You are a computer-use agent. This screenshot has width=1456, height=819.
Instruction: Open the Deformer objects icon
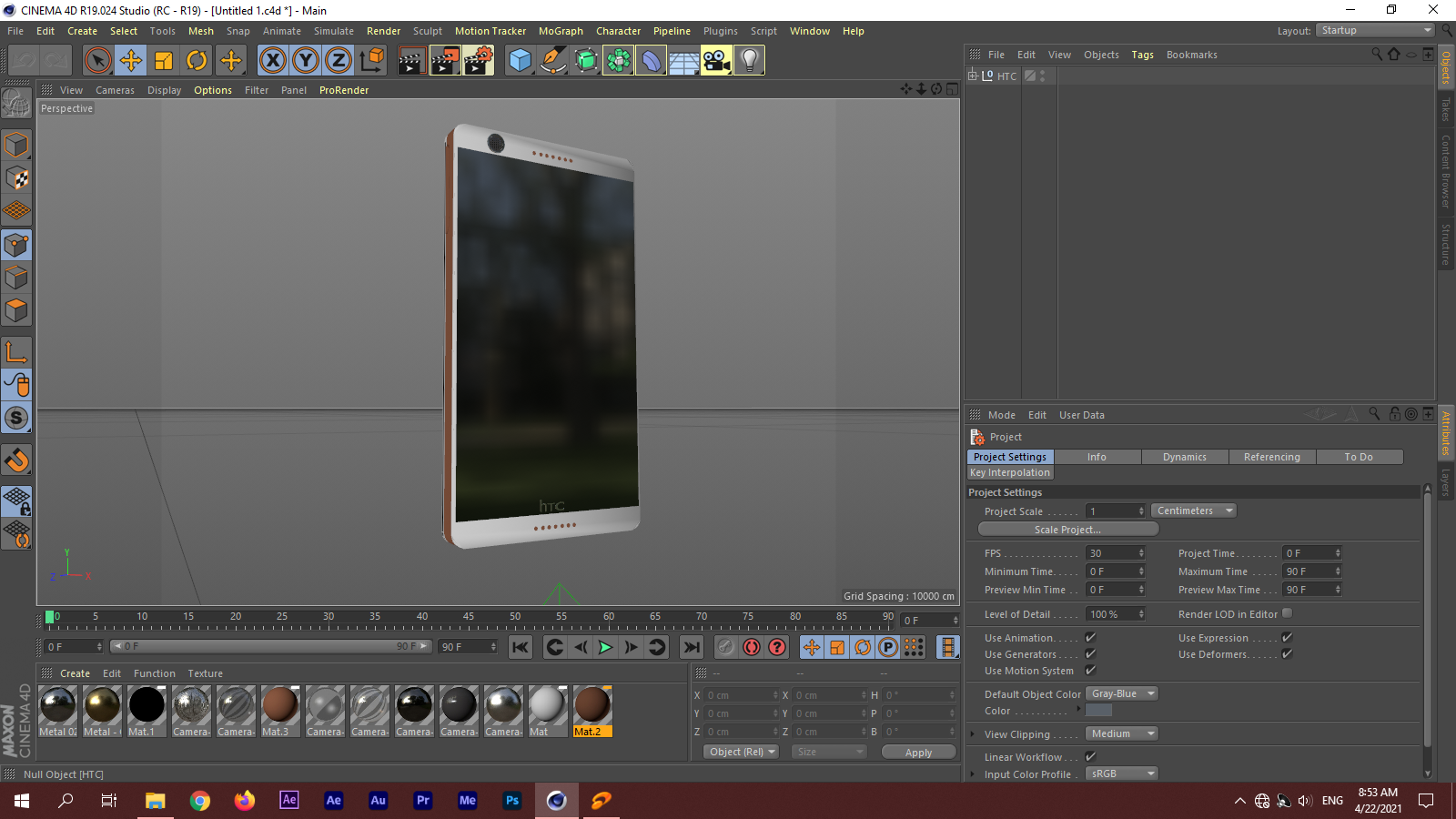[x=652, y=61]
